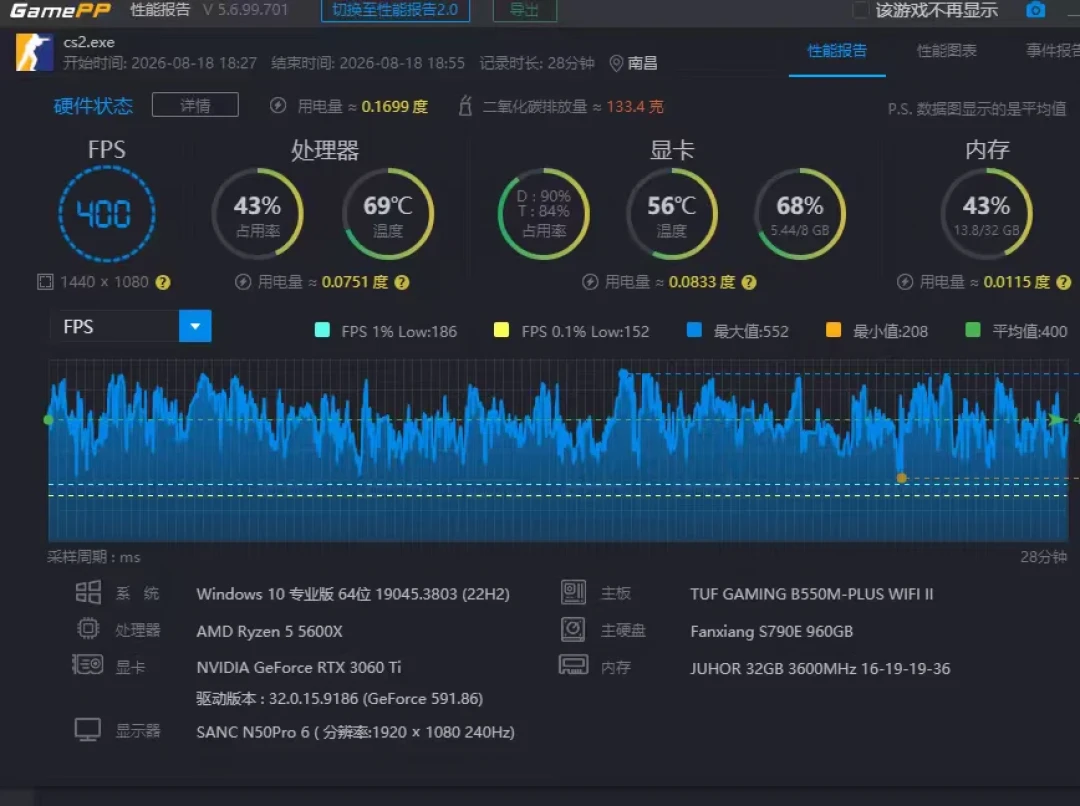Switch to the 性能报告 tab
Viewport: 1080px width, 806px height.
click(x=837, y=51)
